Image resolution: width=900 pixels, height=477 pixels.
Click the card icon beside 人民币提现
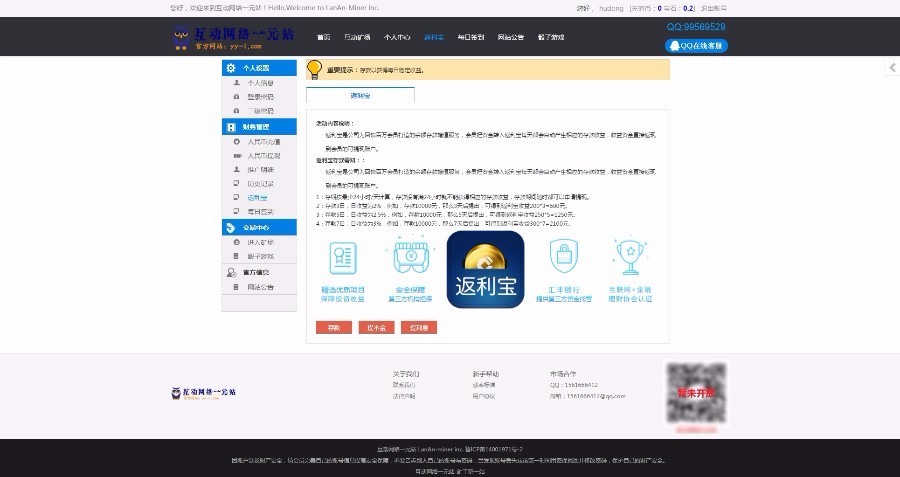click(x=236, y=156)
